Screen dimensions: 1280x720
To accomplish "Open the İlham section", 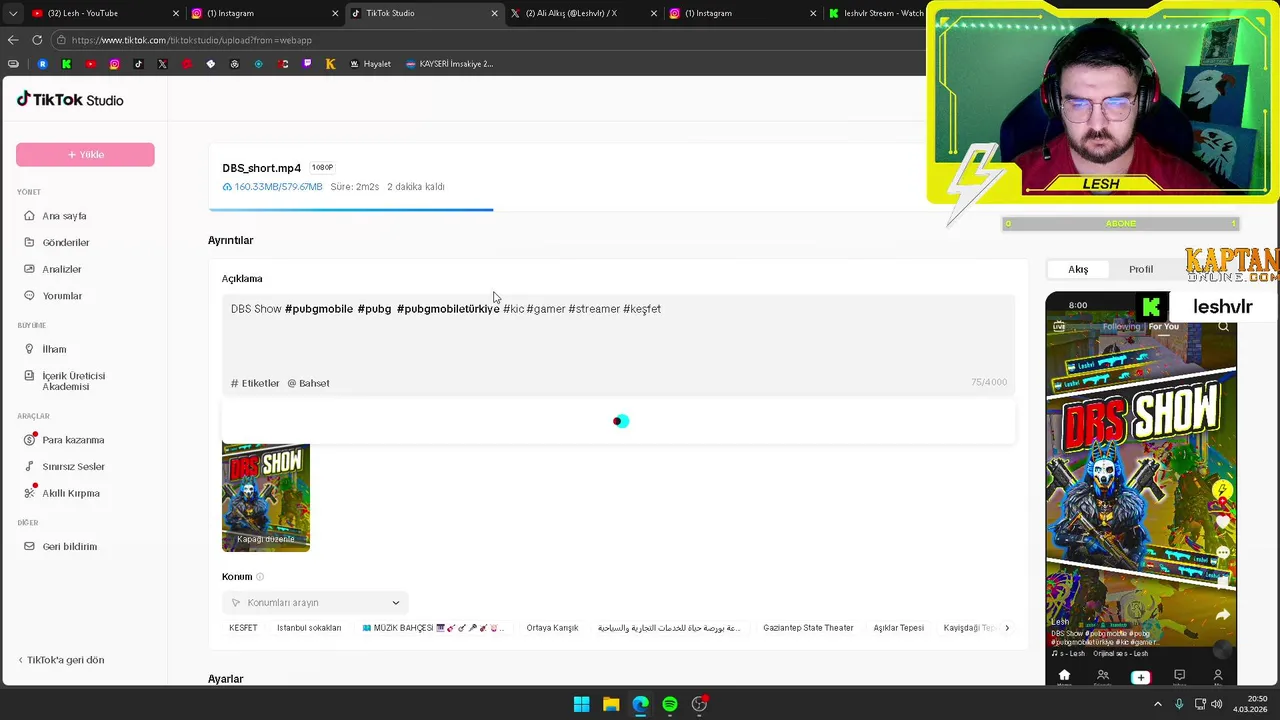I will click(x=54, y=349).
